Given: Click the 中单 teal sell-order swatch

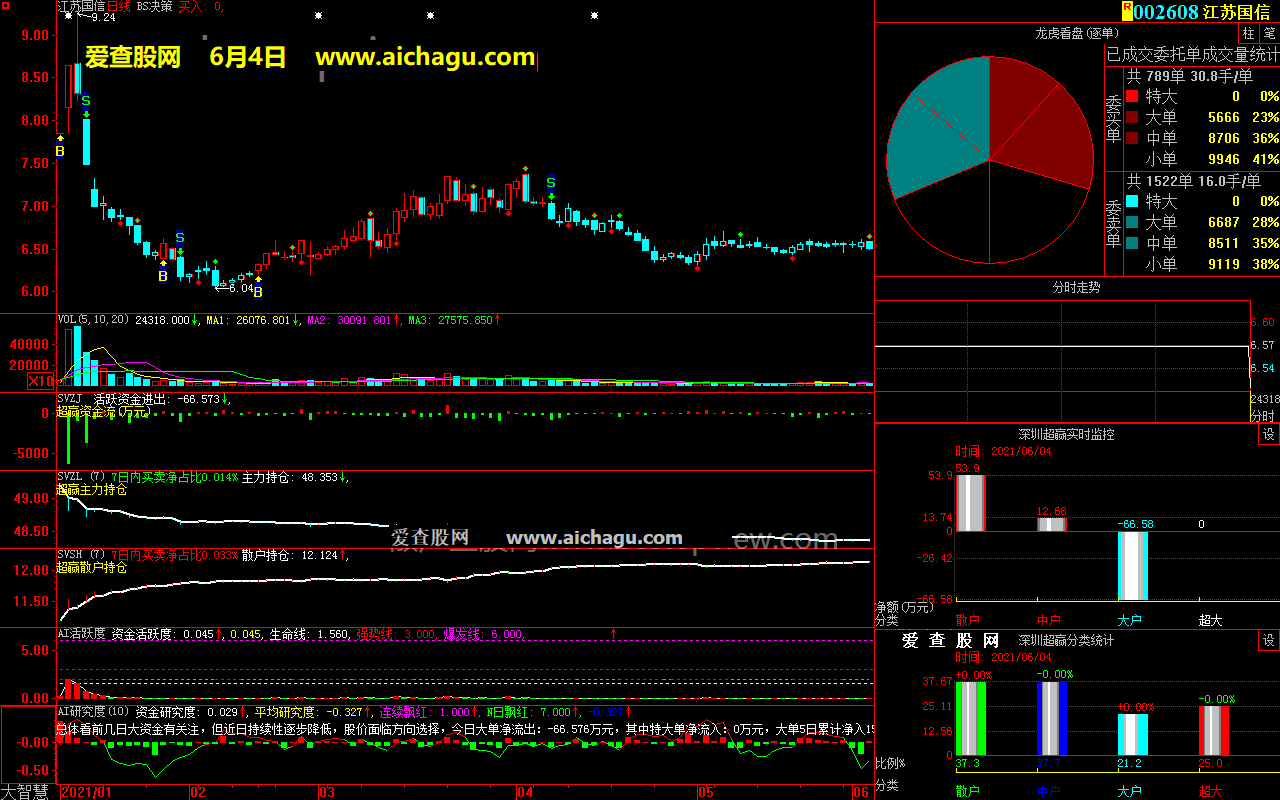Looking at the screenshot, I should (1132, 243).
